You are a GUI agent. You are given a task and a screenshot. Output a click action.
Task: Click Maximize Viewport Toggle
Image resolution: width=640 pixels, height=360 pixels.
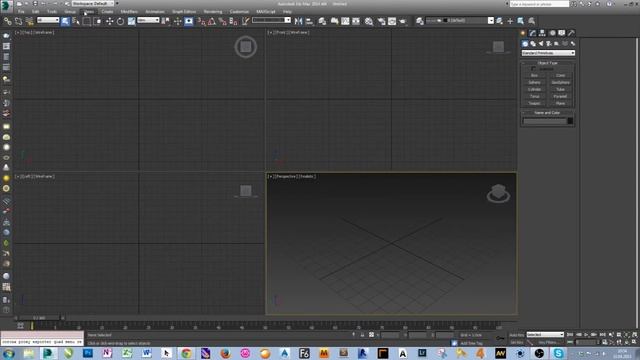(x=634, y=342)
